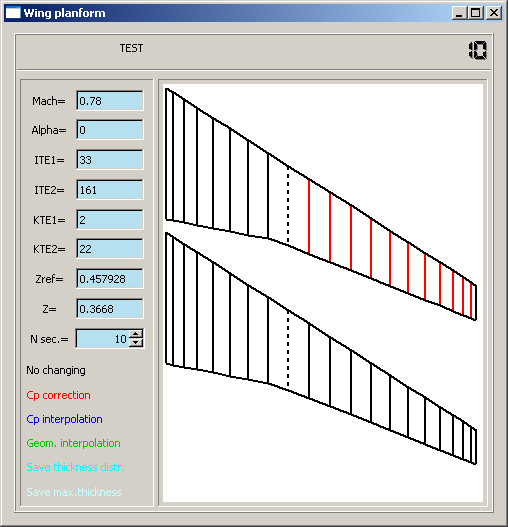Screen dimensions: 508x527
Task: Focus the ITE2 value field
Action: click(110, 190)
